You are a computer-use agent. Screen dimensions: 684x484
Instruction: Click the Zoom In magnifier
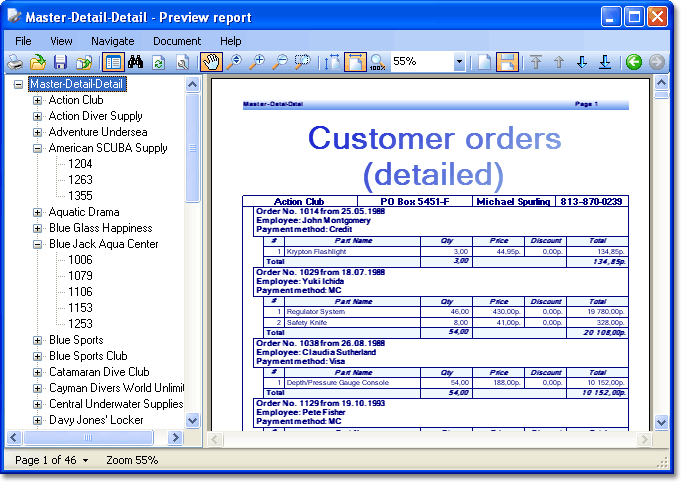pyautogui.click(x=257, y=62)
